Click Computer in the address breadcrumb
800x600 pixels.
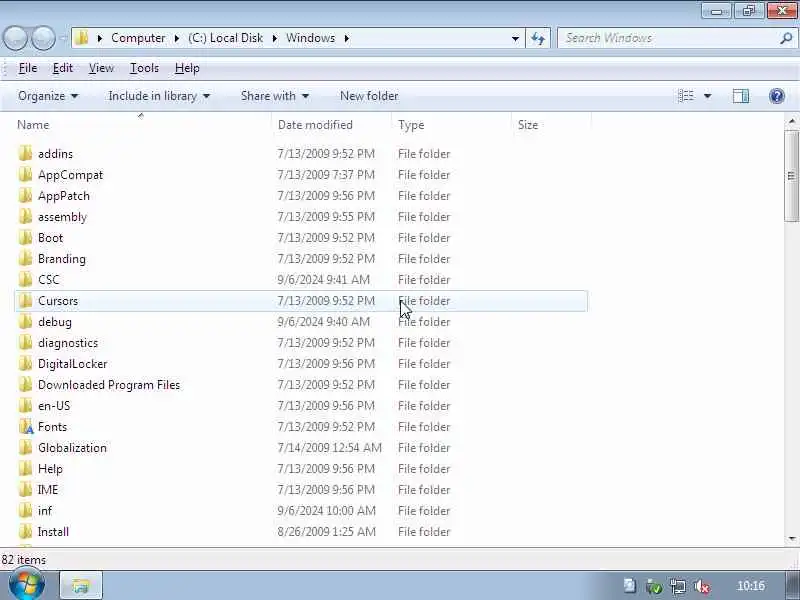pyautogui.click(x=138, y=38)
